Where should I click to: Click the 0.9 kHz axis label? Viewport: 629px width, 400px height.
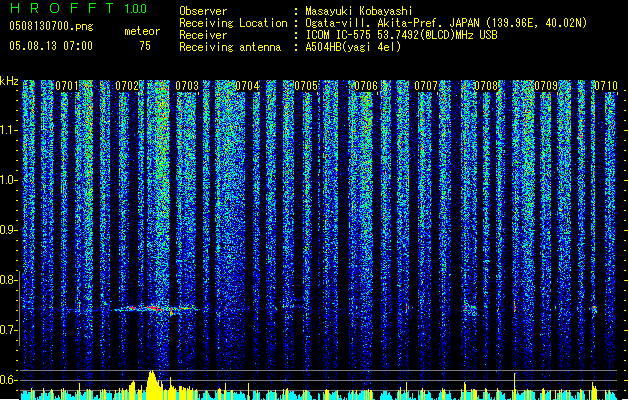(x=9, y=230)
